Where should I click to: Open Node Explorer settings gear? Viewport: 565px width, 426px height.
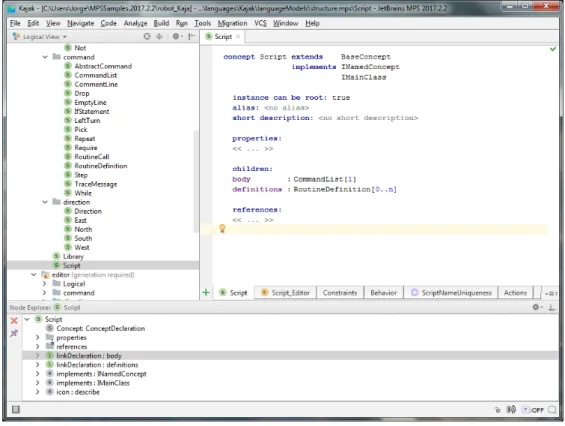(537, 307)
